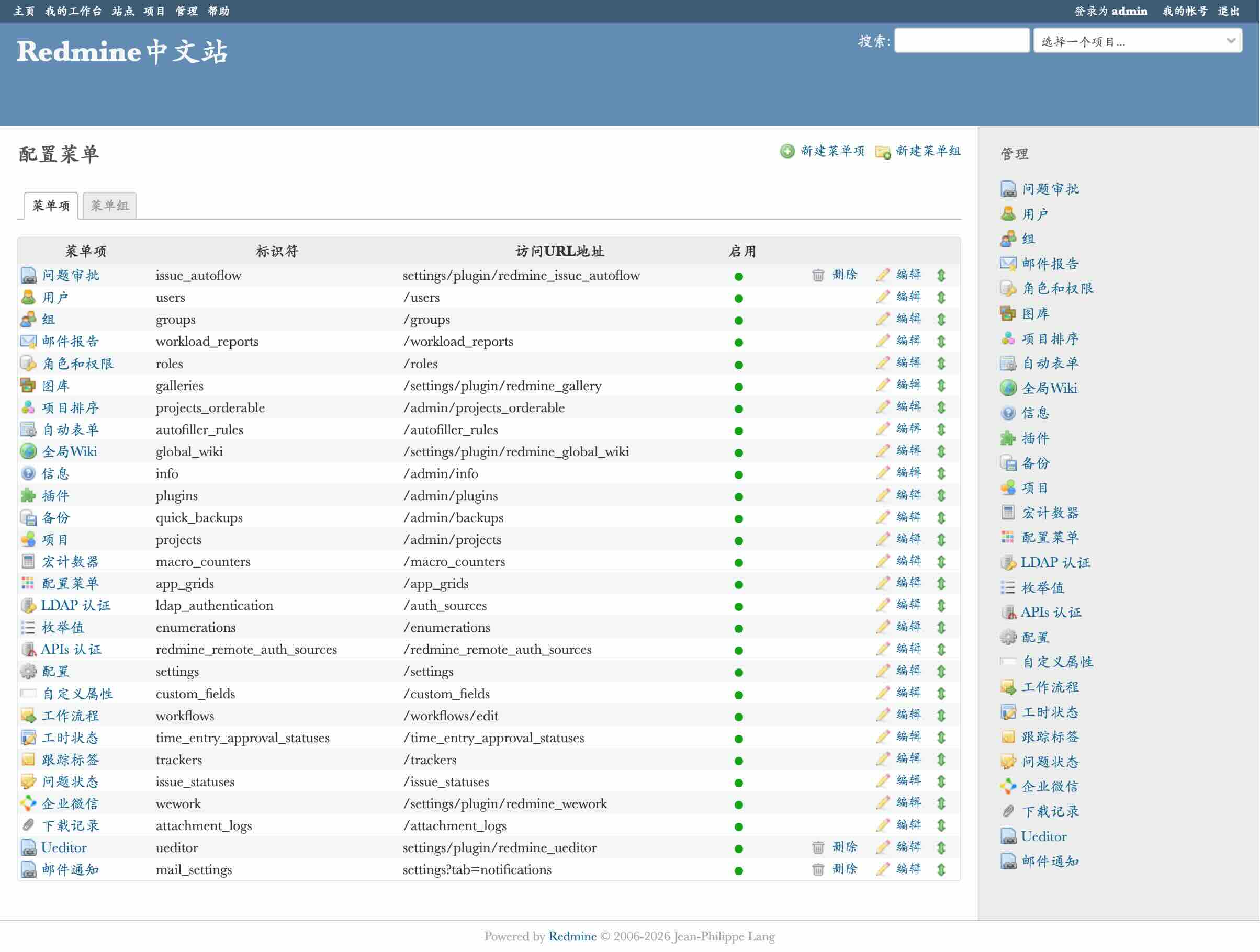
Task: Toggle the green enabled dot for workload_reports
Action: click(x=739, y=343)
